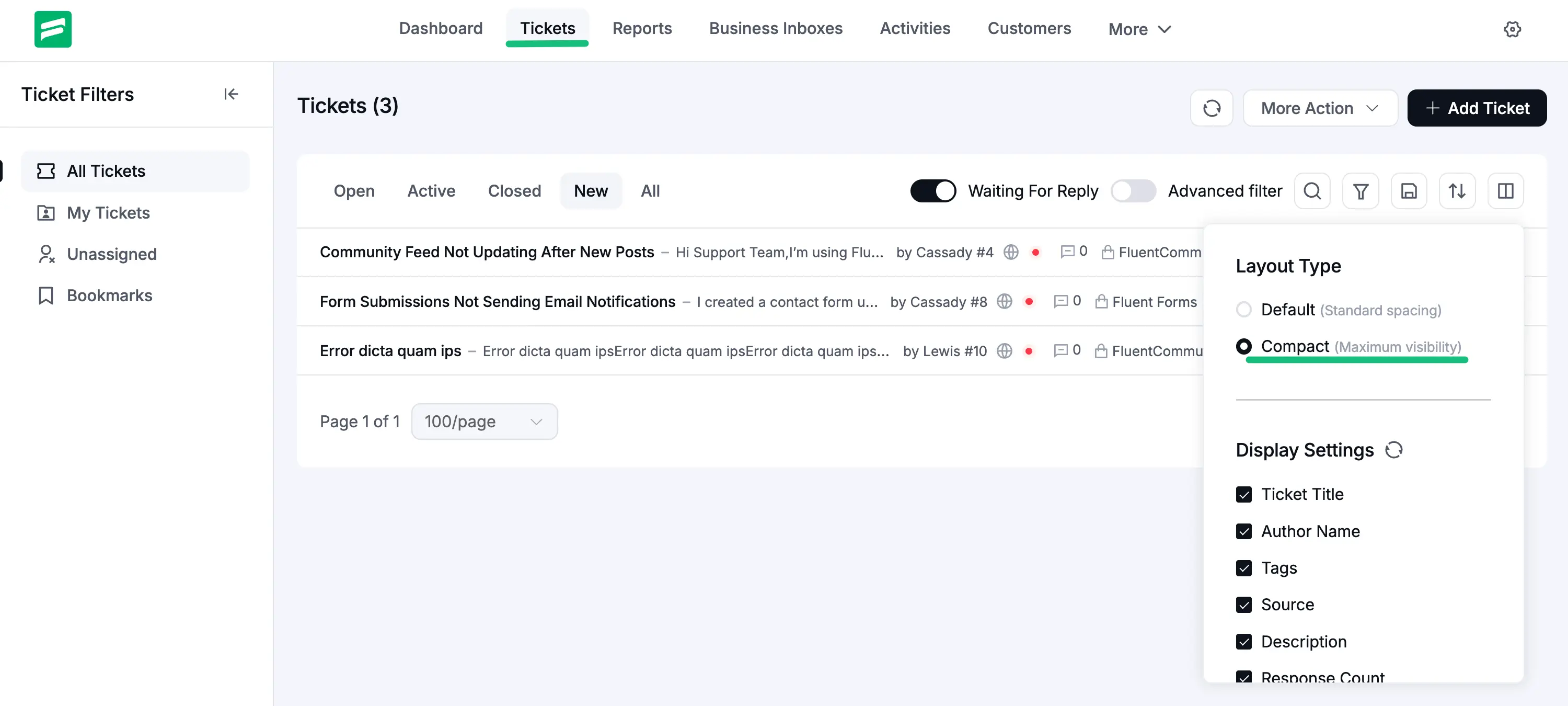The image size is (1568, 706).
Task: Click the filter funnel icon
Action: point(1361,191)
